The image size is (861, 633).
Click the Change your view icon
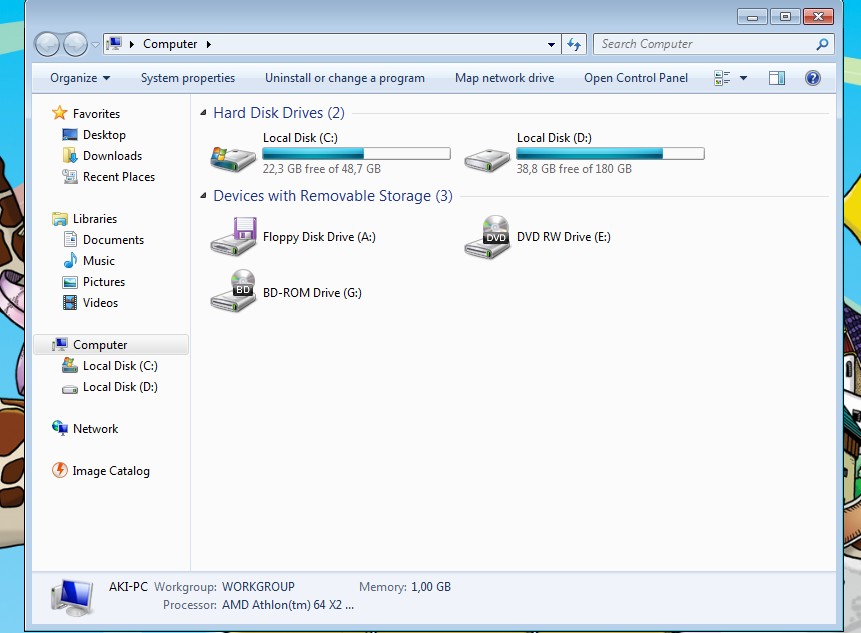(722, 78)
